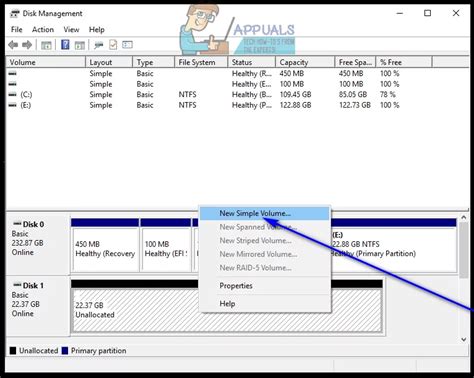Screen dimensions: 474x378
Task: Click the greyed New RAID-5 Volume... entry
Action: [x=265, y=268]
